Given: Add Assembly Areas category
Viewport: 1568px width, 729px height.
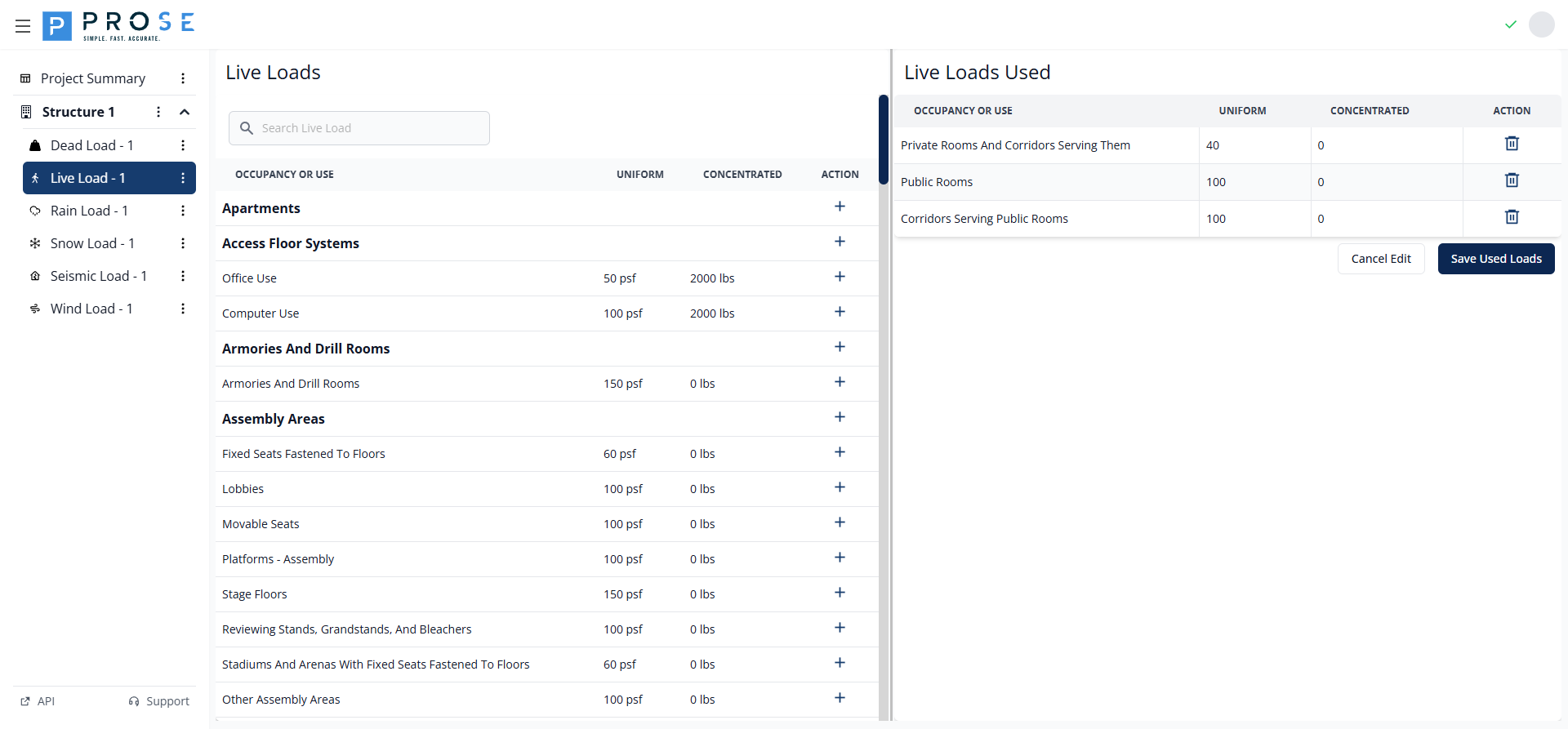Looking at the screenshot, I should click(x=840, y=417).
